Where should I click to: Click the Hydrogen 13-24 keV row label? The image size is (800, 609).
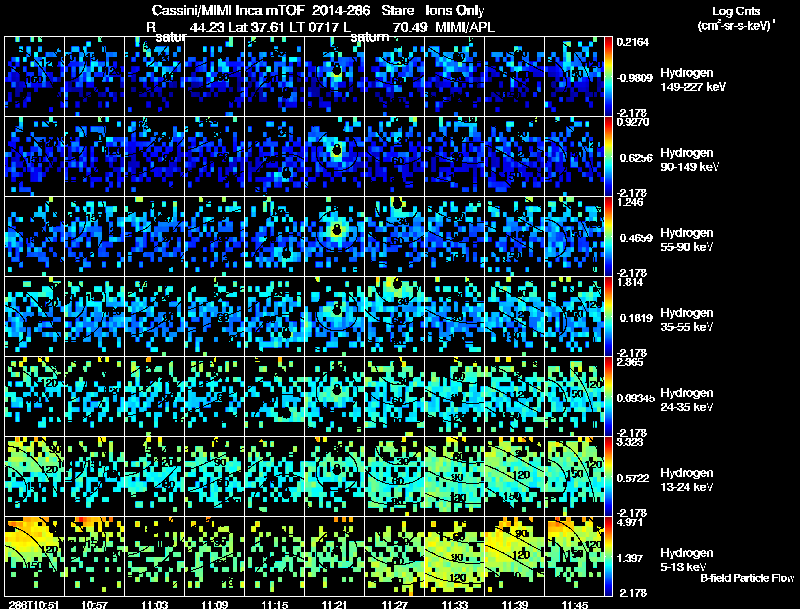686,480
